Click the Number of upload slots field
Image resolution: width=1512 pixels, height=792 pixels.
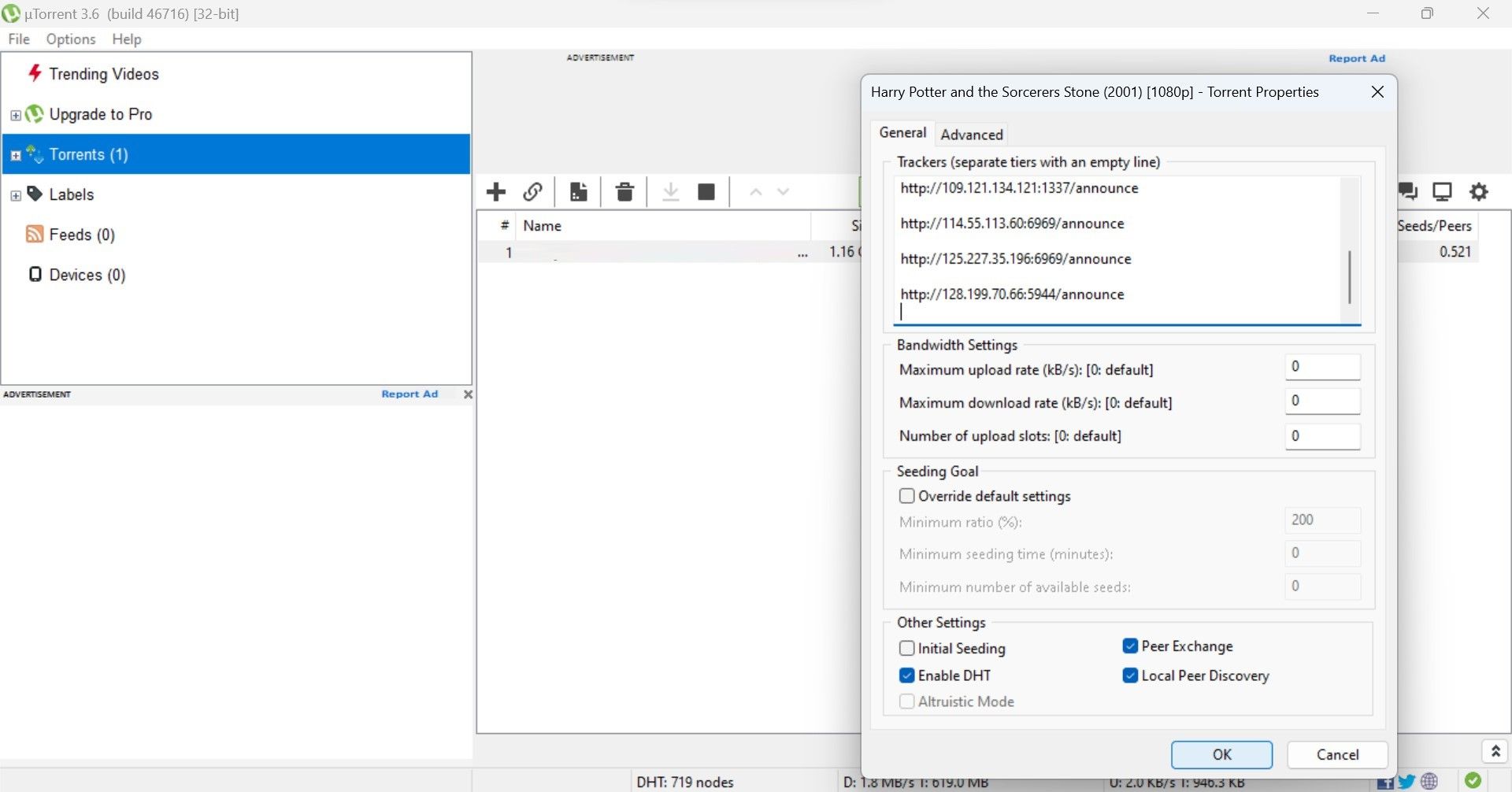click(x=1323, y=436)
